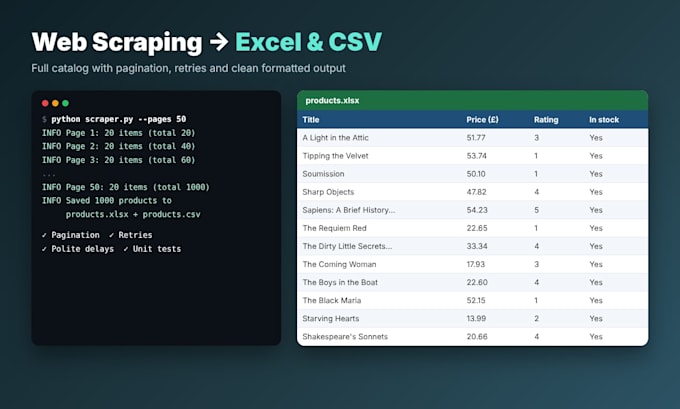Click the price value 51.77
This screenshot has height=409, width=680.
tap(476, 138)
